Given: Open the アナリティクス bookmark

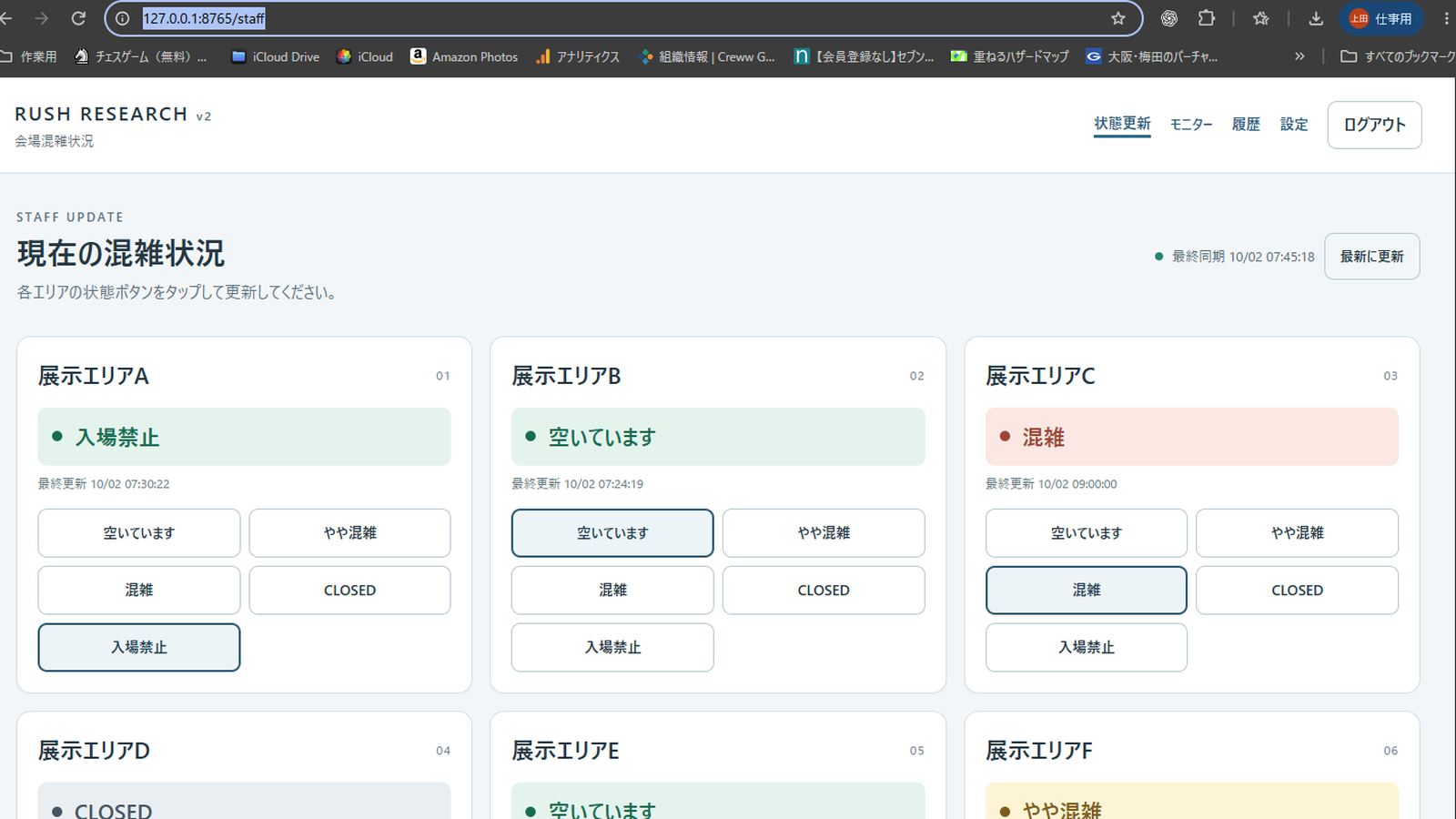Looking at the screenshot, I should 578,56.
